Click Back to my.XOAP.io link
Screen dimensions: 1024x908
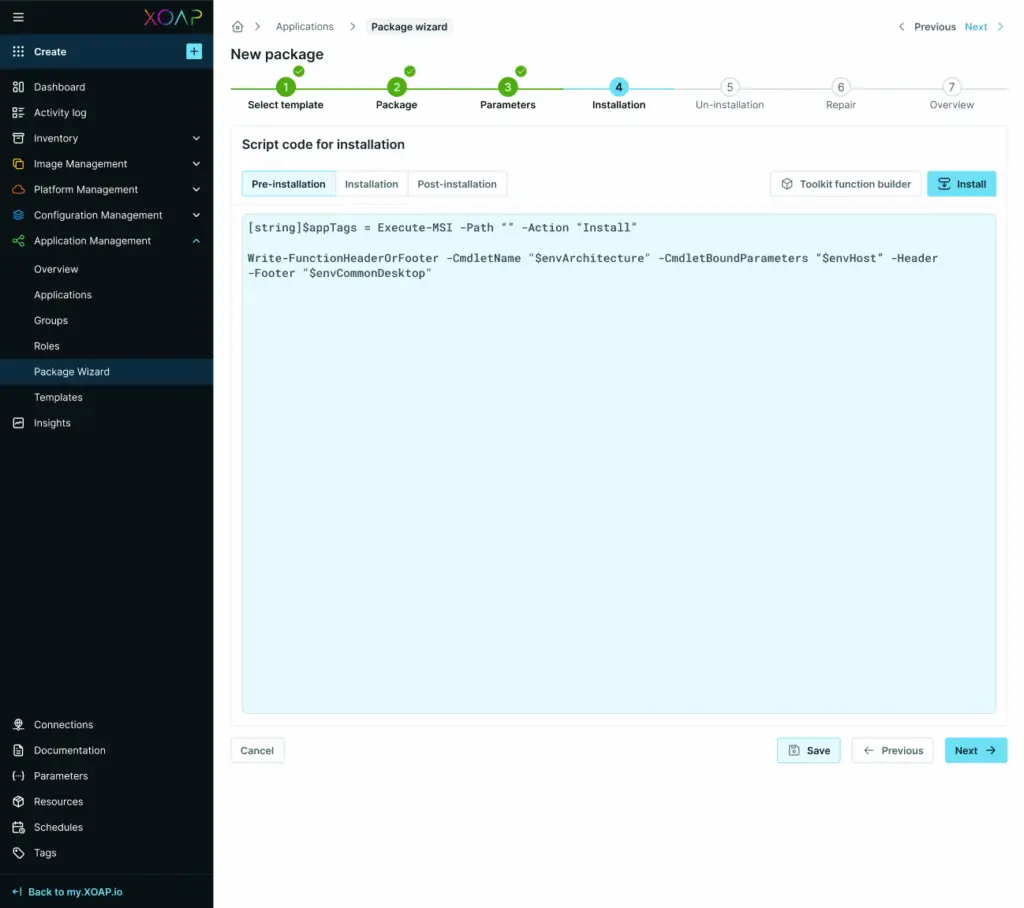click(74, 892)
